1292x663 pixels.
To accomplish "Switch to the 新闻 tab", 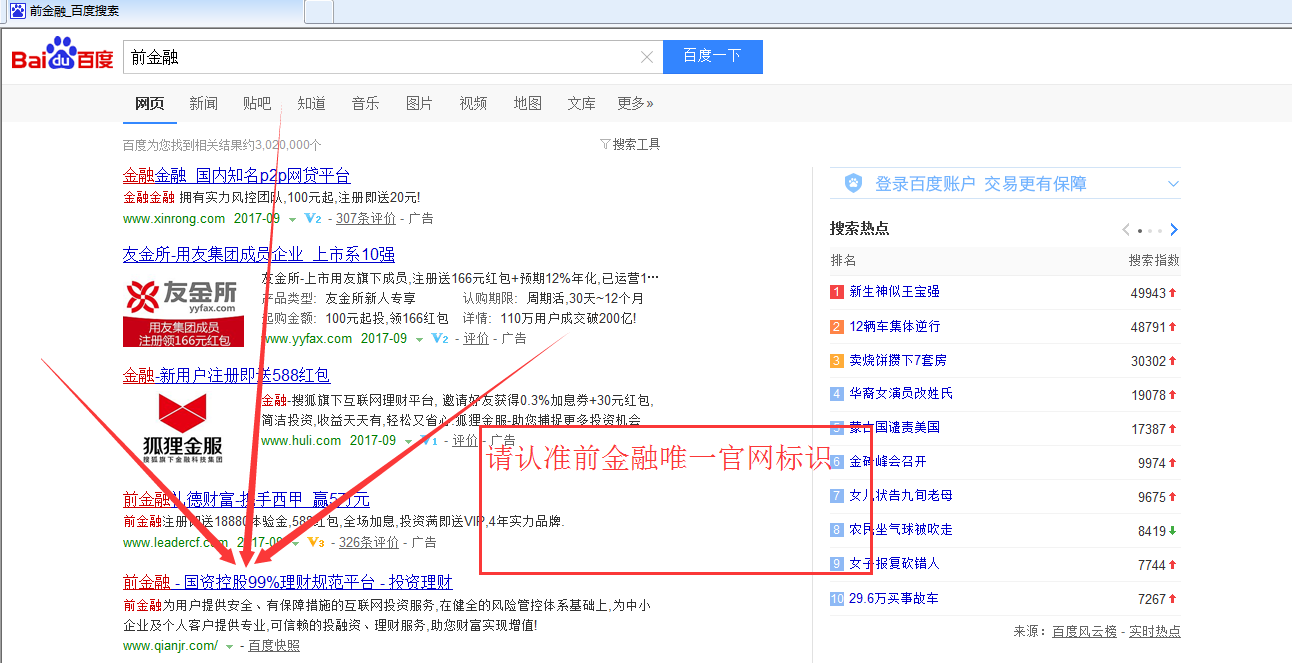I will pos(203,103).
